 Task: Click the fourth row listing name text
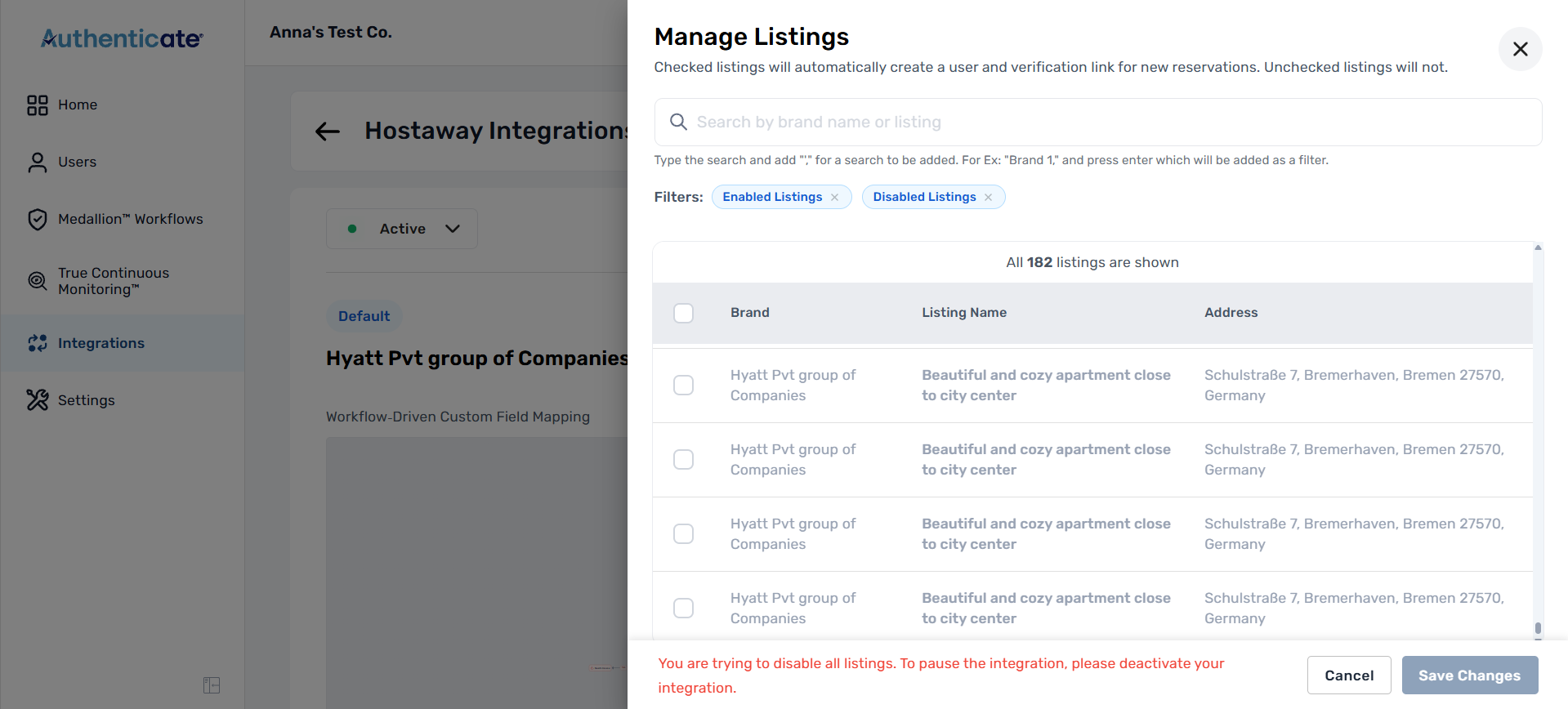point(1046,608)
